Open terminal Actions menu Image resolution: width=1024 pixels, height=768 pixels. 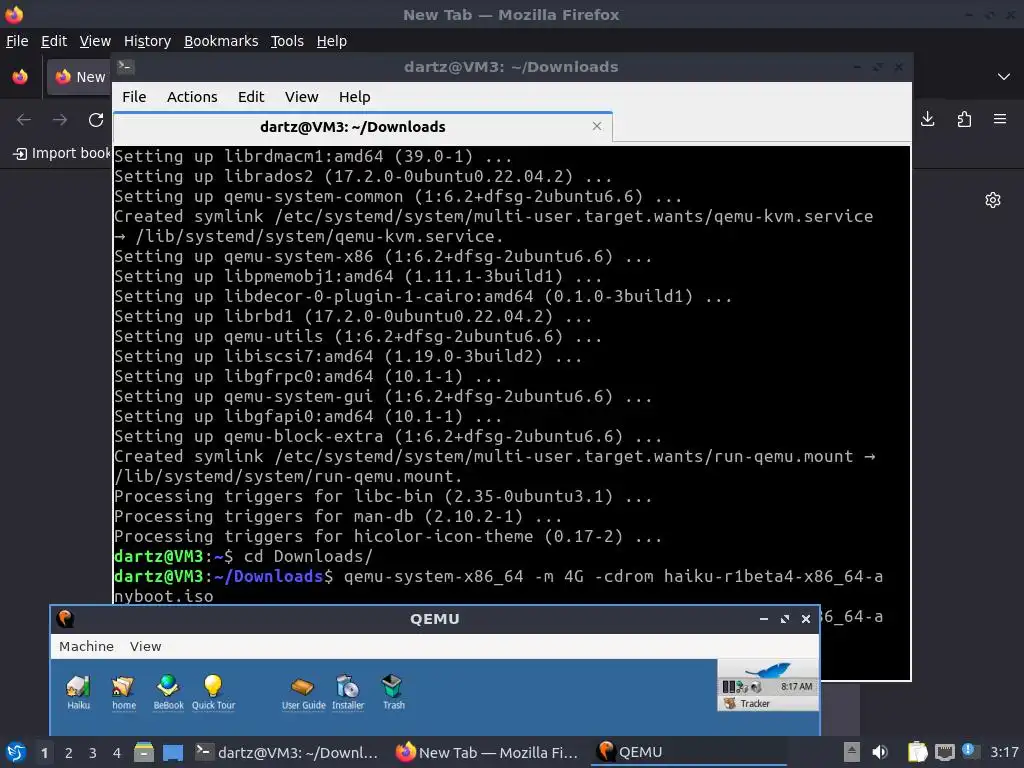coord(192,97)
